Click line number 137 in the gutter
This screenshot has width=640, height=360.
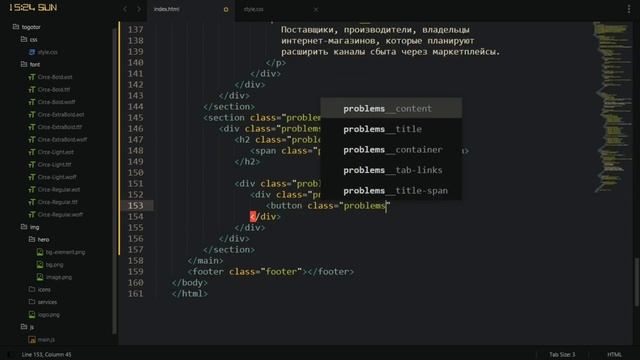[x=136, y=29]
